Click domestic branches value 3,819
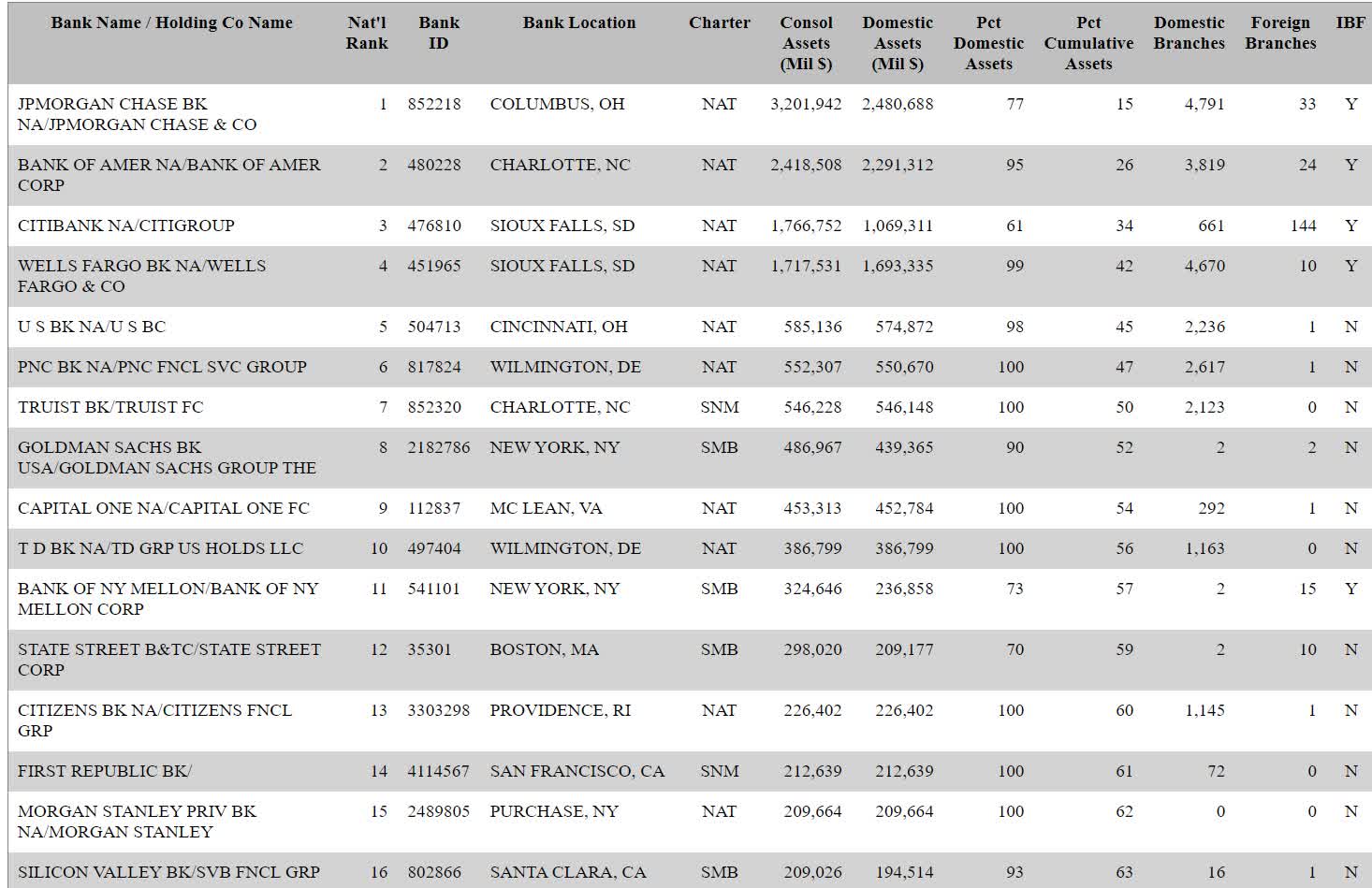Screen dimensions: 1372x888 click(x=1204, y=165)
